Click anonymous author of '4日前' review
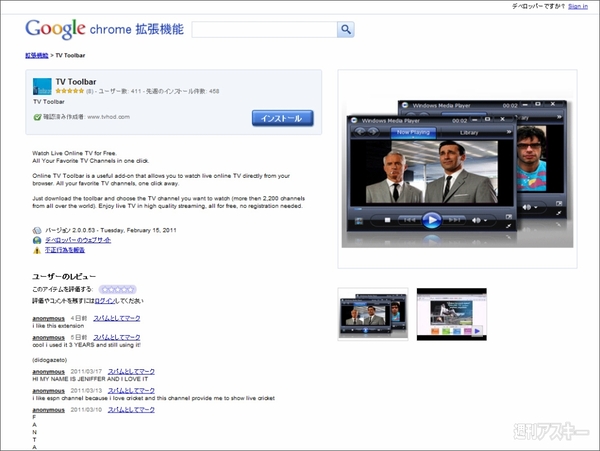The image size is (600, 451). (x=49, y=319)
